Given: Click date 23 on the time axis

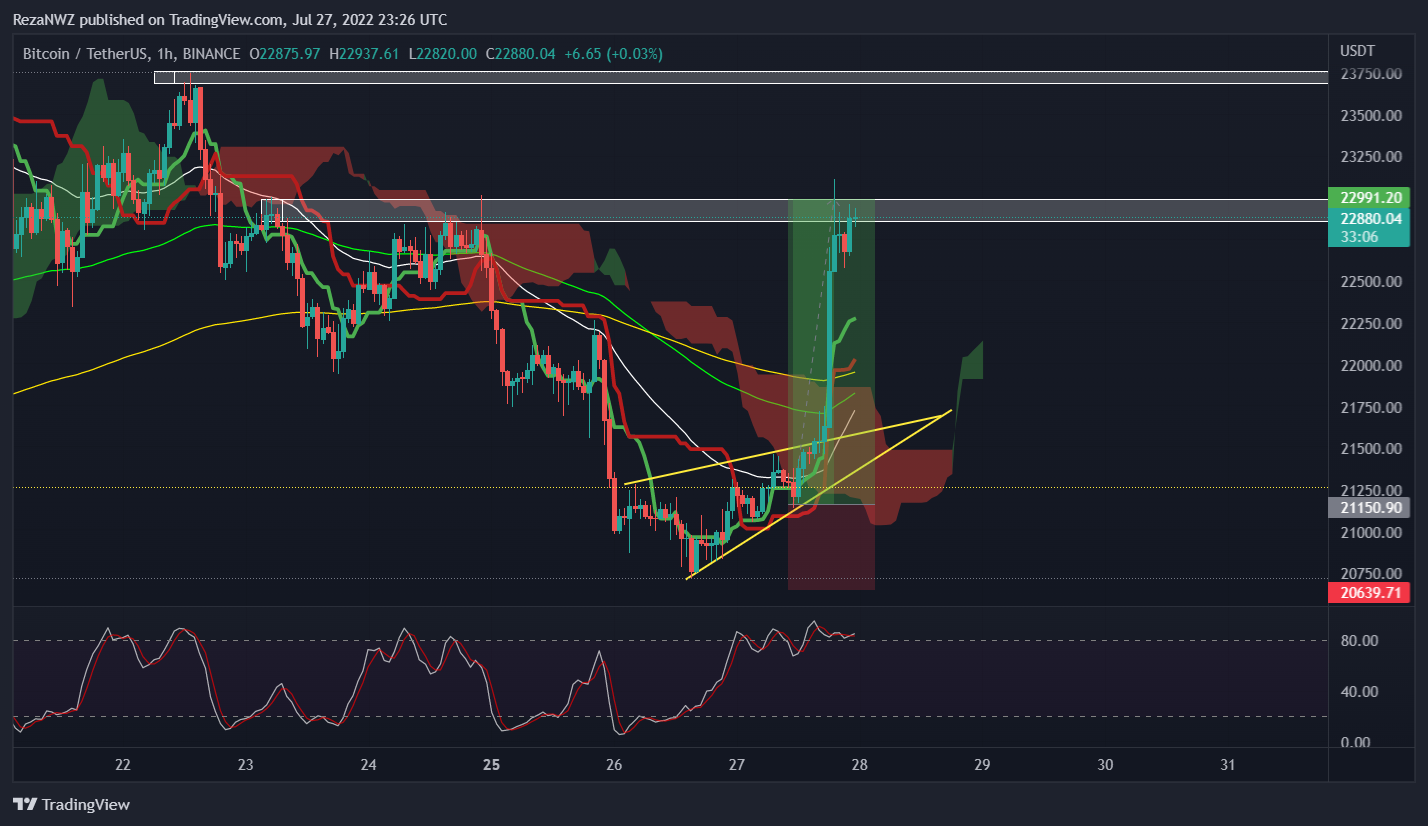Looking at the screenshot, I should click(246, 765).
